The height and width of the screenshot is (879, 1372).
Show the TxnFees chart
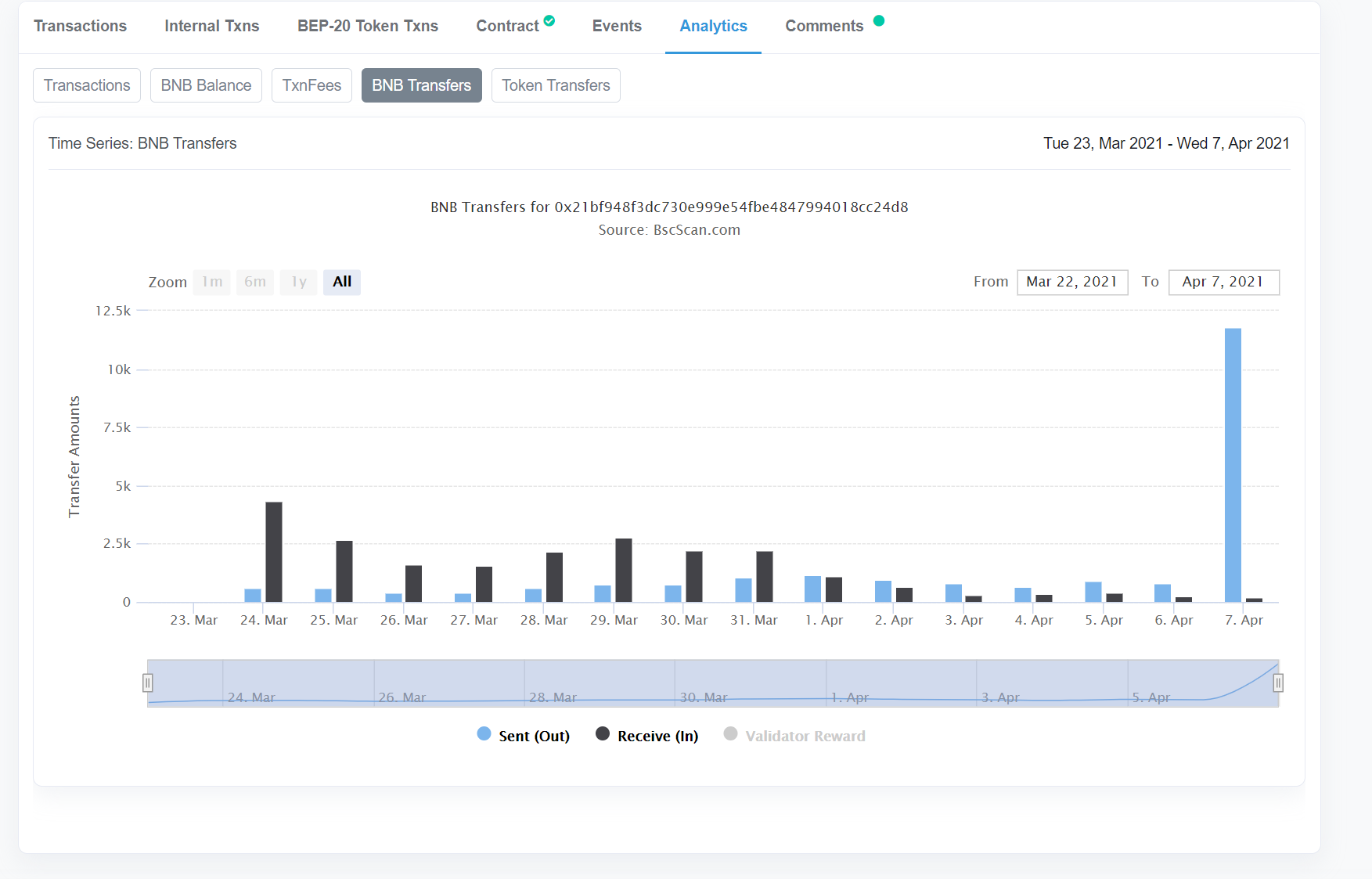pos(311,85)
